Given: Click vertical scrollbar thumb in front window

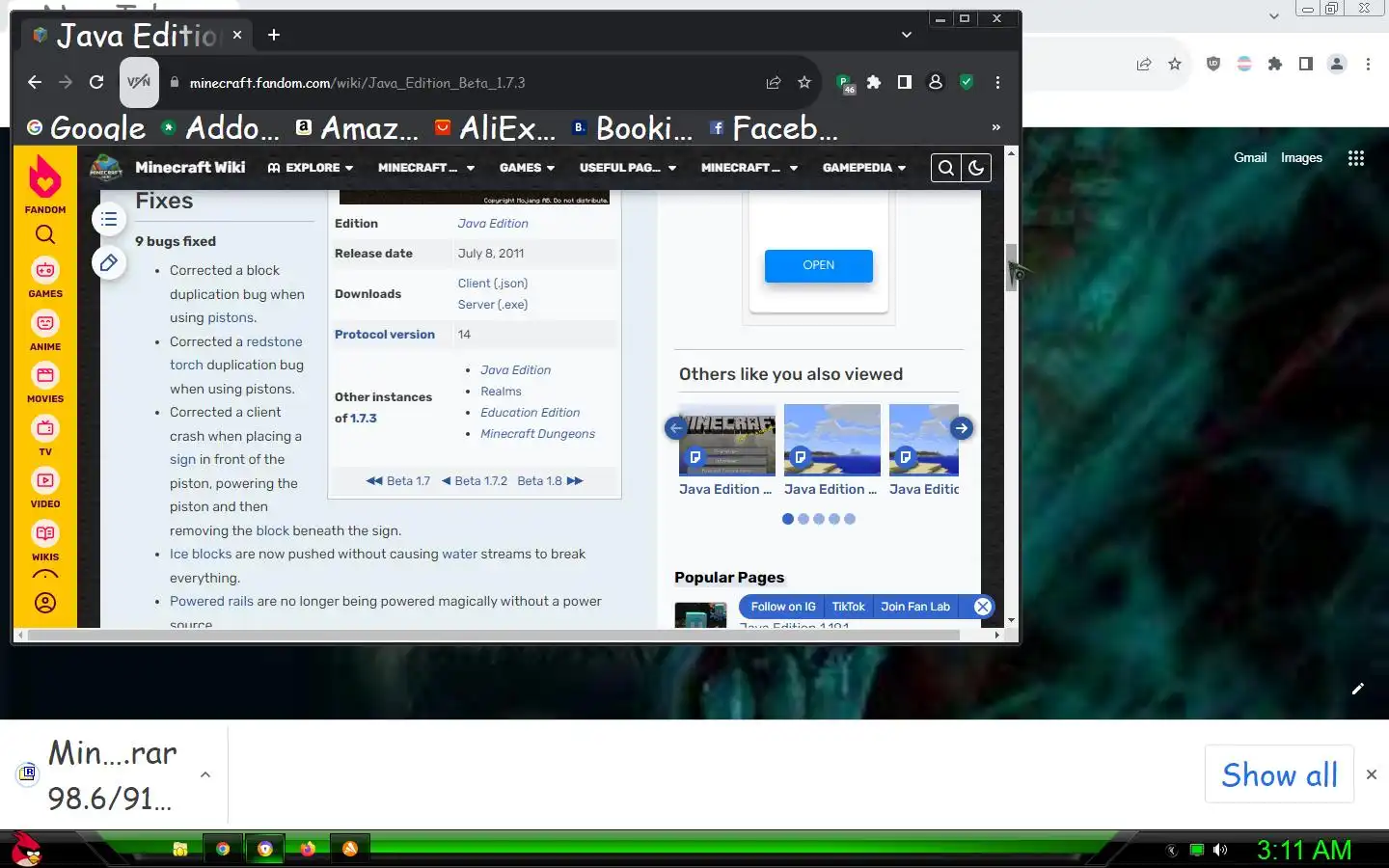Looking at the screenshot, I should pos(1011,267).
